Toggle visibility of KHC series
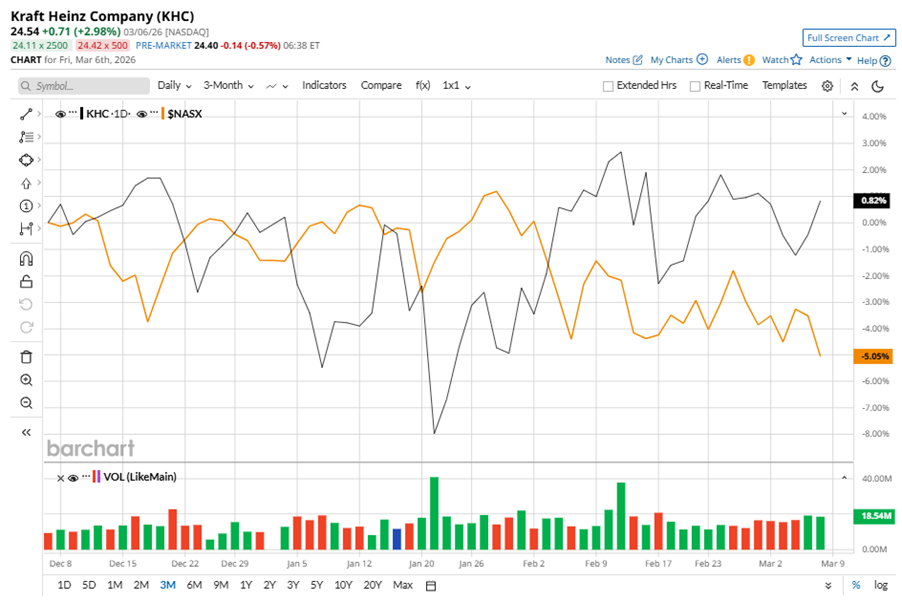Image resolution: width=902 pixels, height=602 pixels. (60, 114)
